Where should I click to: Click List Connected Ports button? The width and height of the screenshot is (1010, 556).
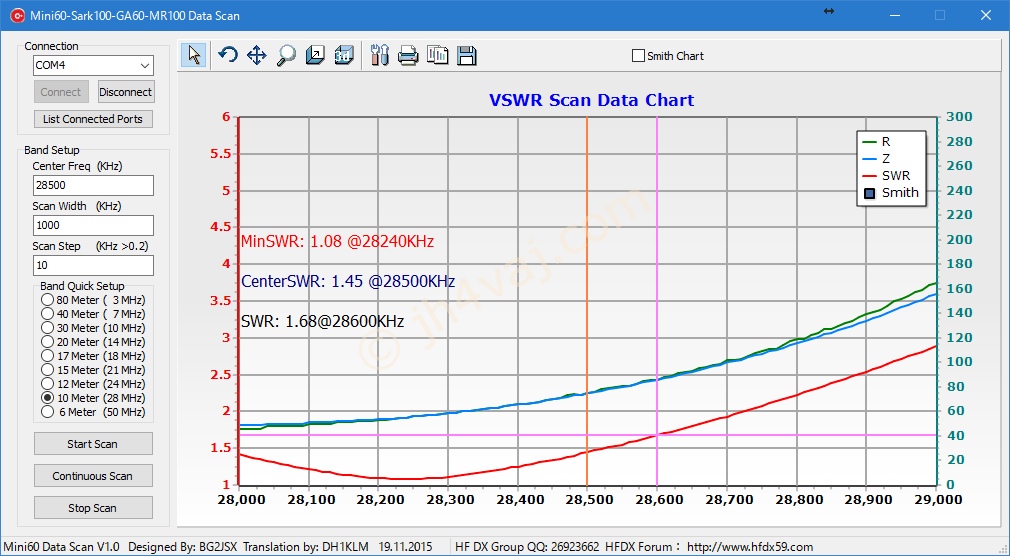pyautogui.click(x=93, y=119)
